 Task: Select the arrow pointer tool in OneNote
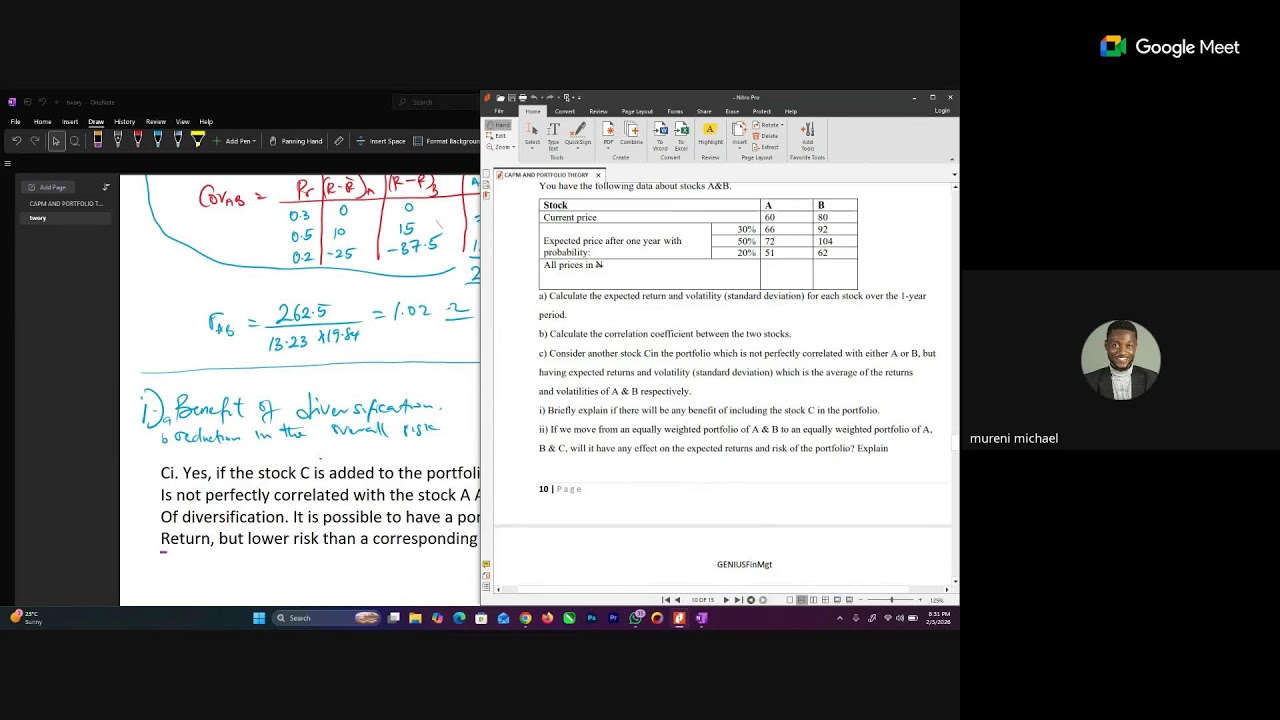(x=56, y=141)
